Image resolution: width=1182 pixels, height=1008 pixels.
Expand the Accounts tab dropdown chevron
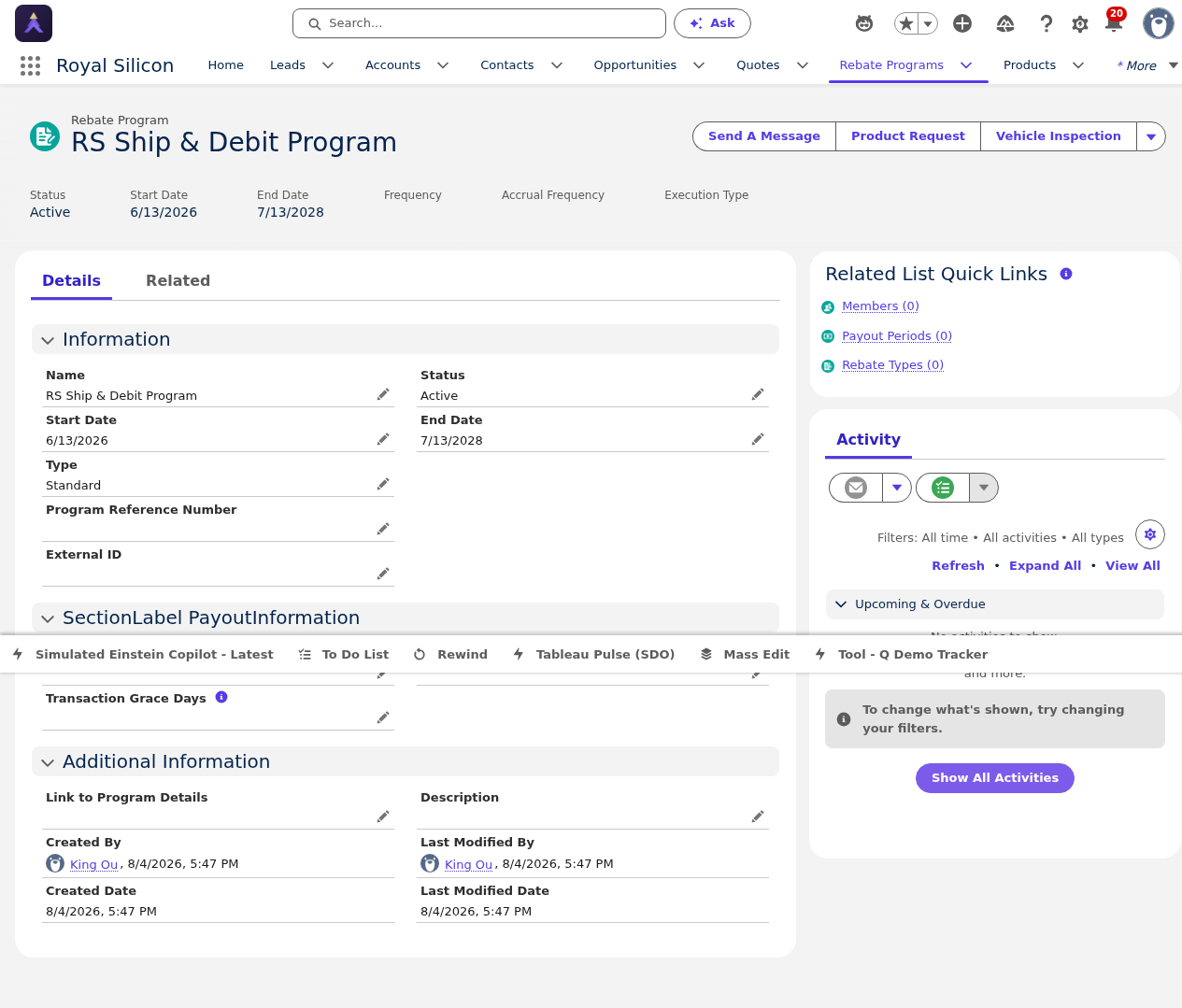[443, 65]
